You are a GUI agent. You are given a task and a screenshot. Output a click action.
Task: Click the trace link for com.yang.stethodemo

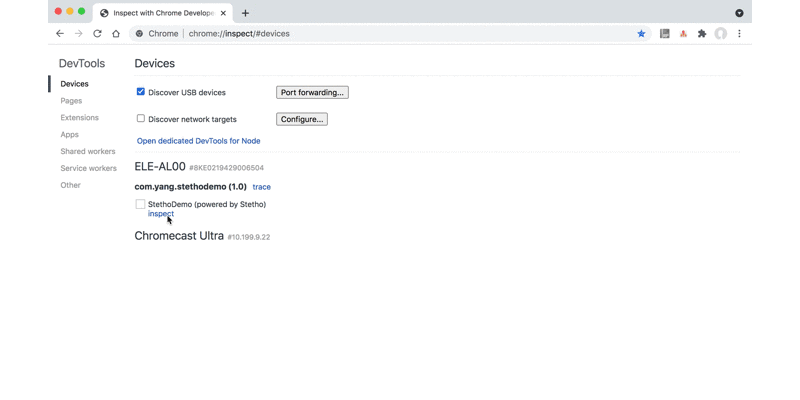[x=262, y=187]
